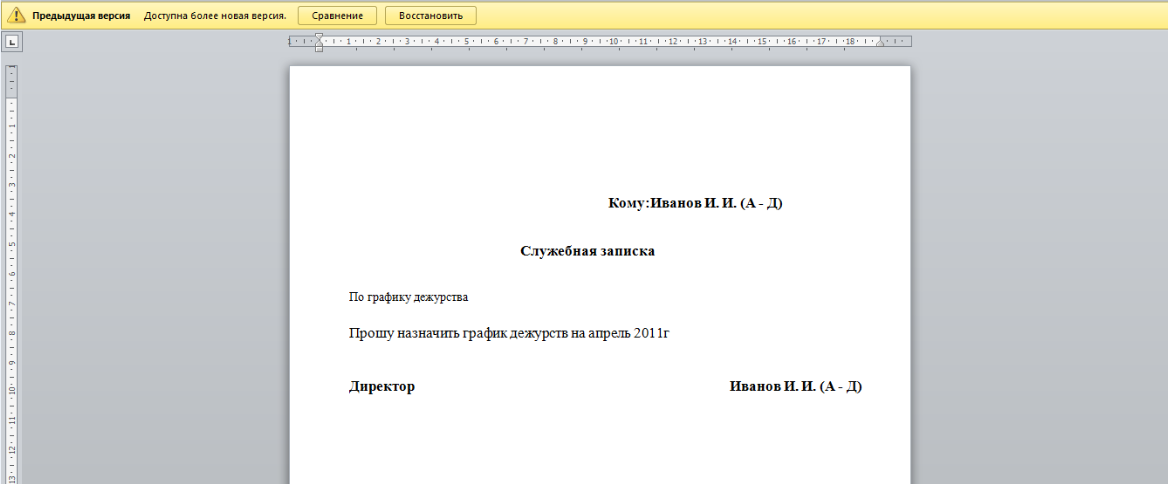Click the text 'По графику дежурства'
1168x484 pixels.
408,297
